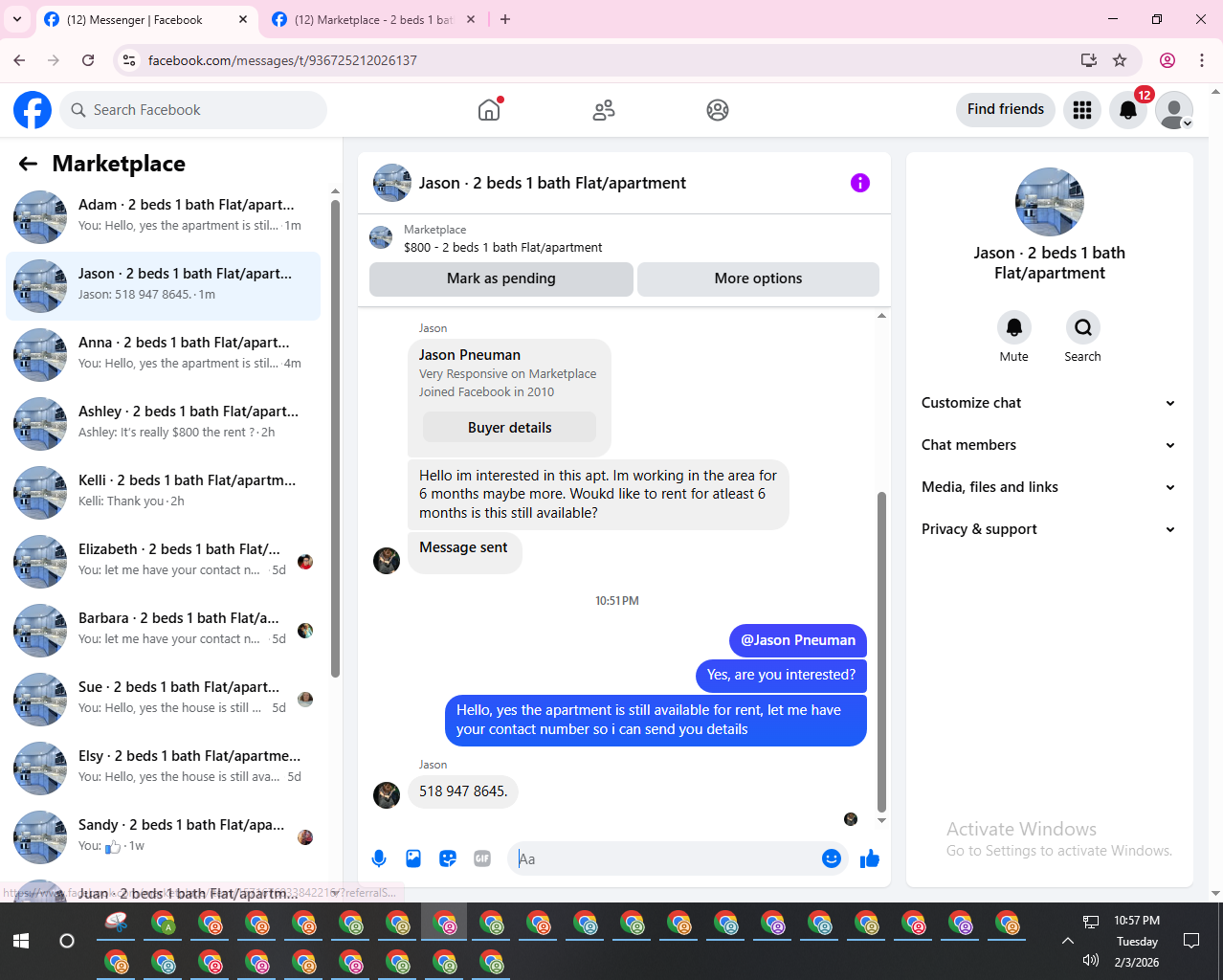Screen dimensions: 1223x980
Task: Navigate back with browser back arrow
Action: (19, 60)
